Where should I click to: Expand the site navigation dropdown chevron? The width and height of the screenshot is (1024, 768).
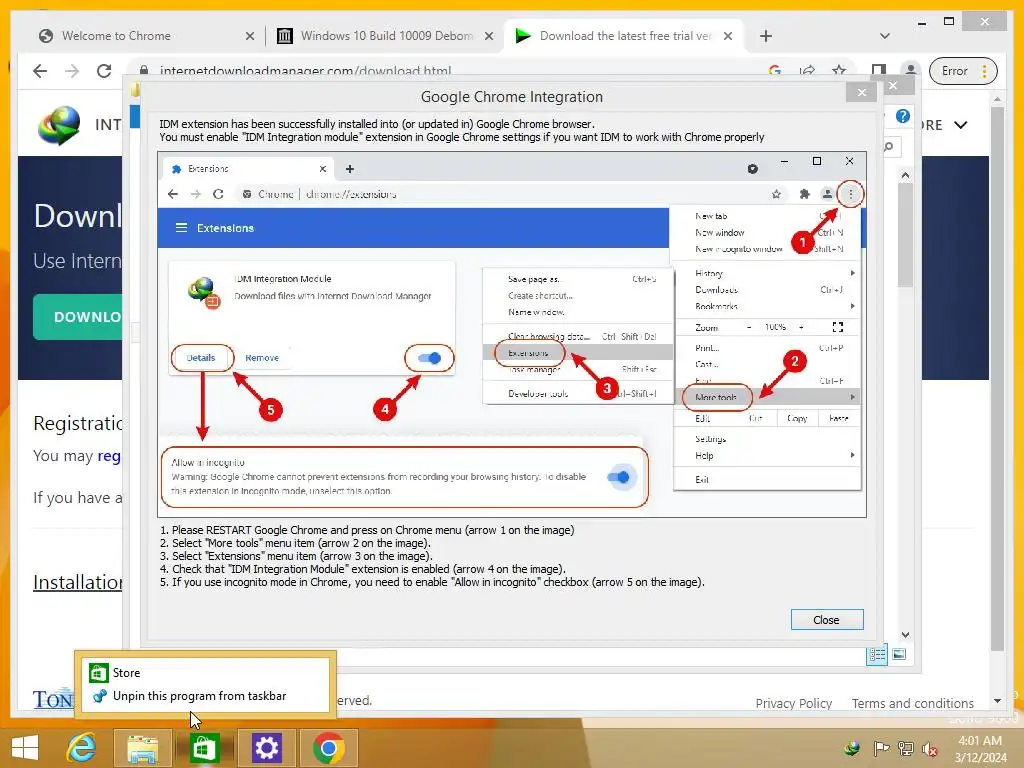(961, 125)
